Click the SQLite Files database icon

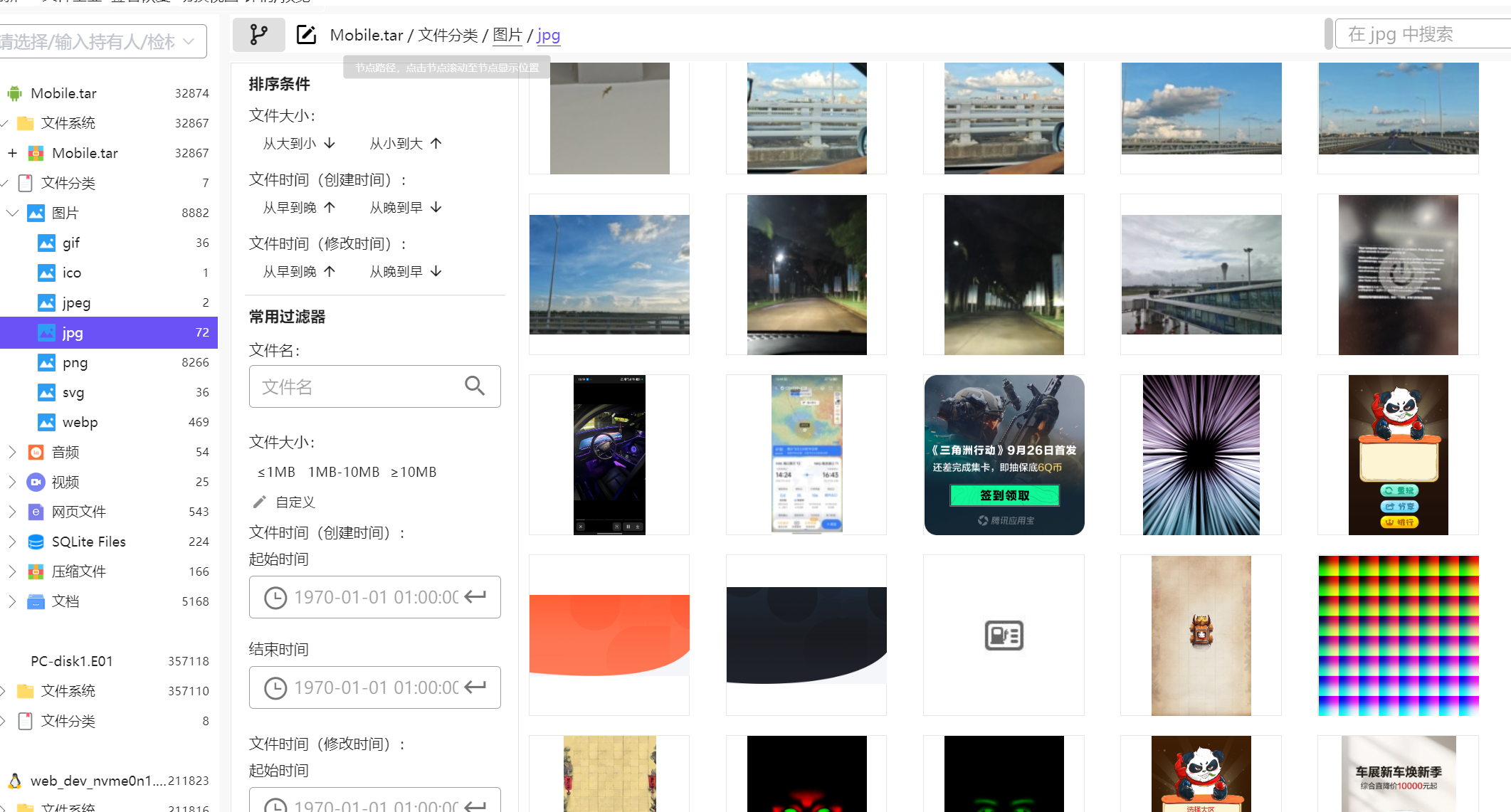point(36,542)
